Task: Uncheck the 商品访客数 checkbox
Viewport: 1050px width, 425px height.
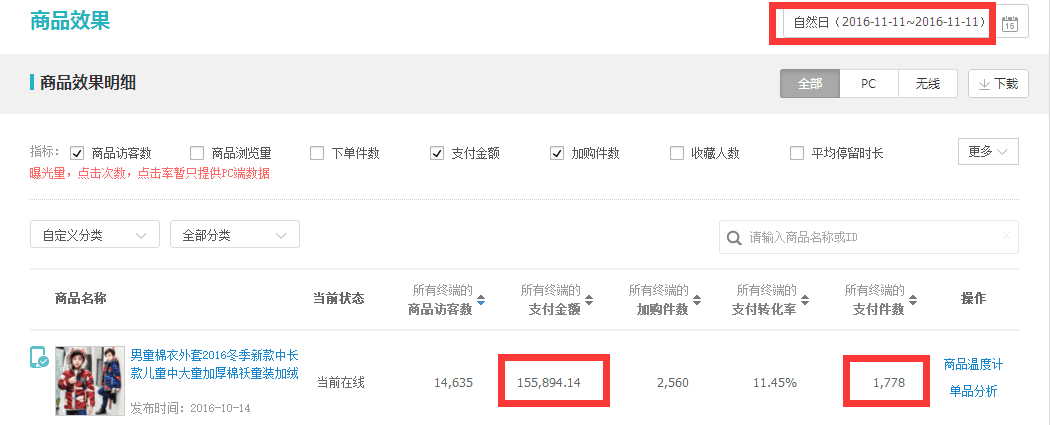Action: coord(77,153)
